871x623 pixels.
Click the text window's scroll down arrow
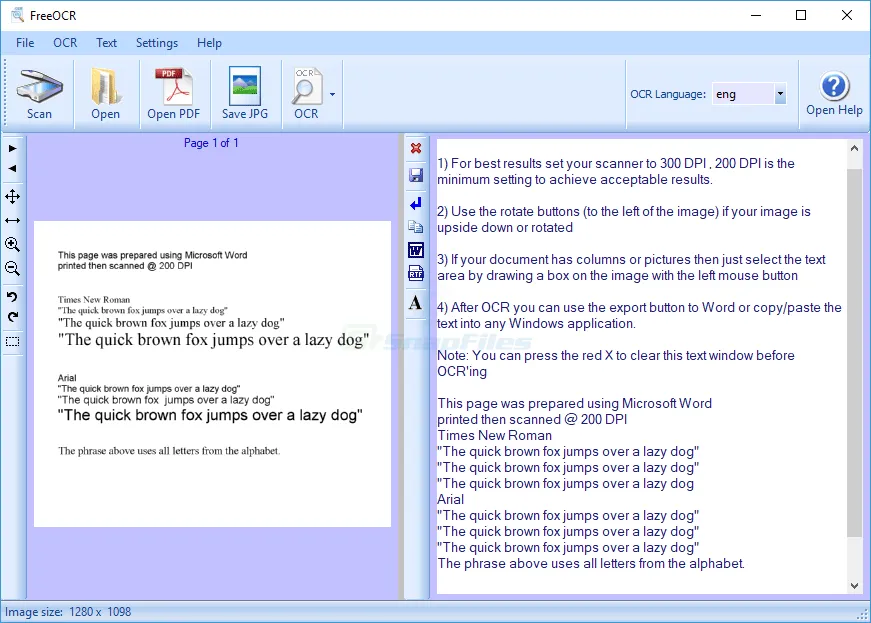click(x=854, y=586)
